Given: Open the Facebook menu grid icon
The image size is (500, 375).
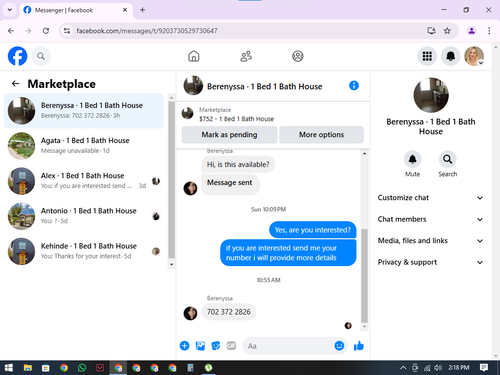Looking at the screenshot, I should pos(427,56).
